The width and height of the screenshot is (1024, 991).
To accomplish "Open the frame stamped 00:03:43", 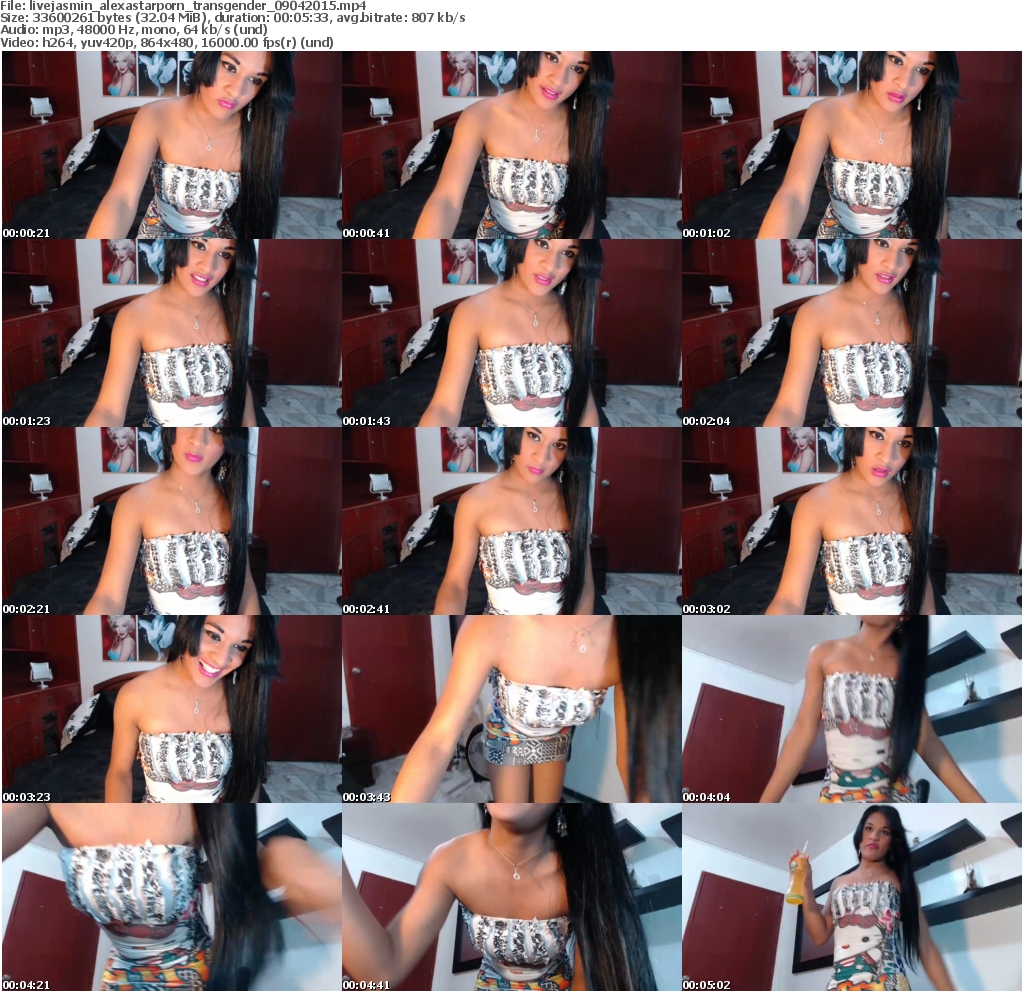I will point(511,709).
